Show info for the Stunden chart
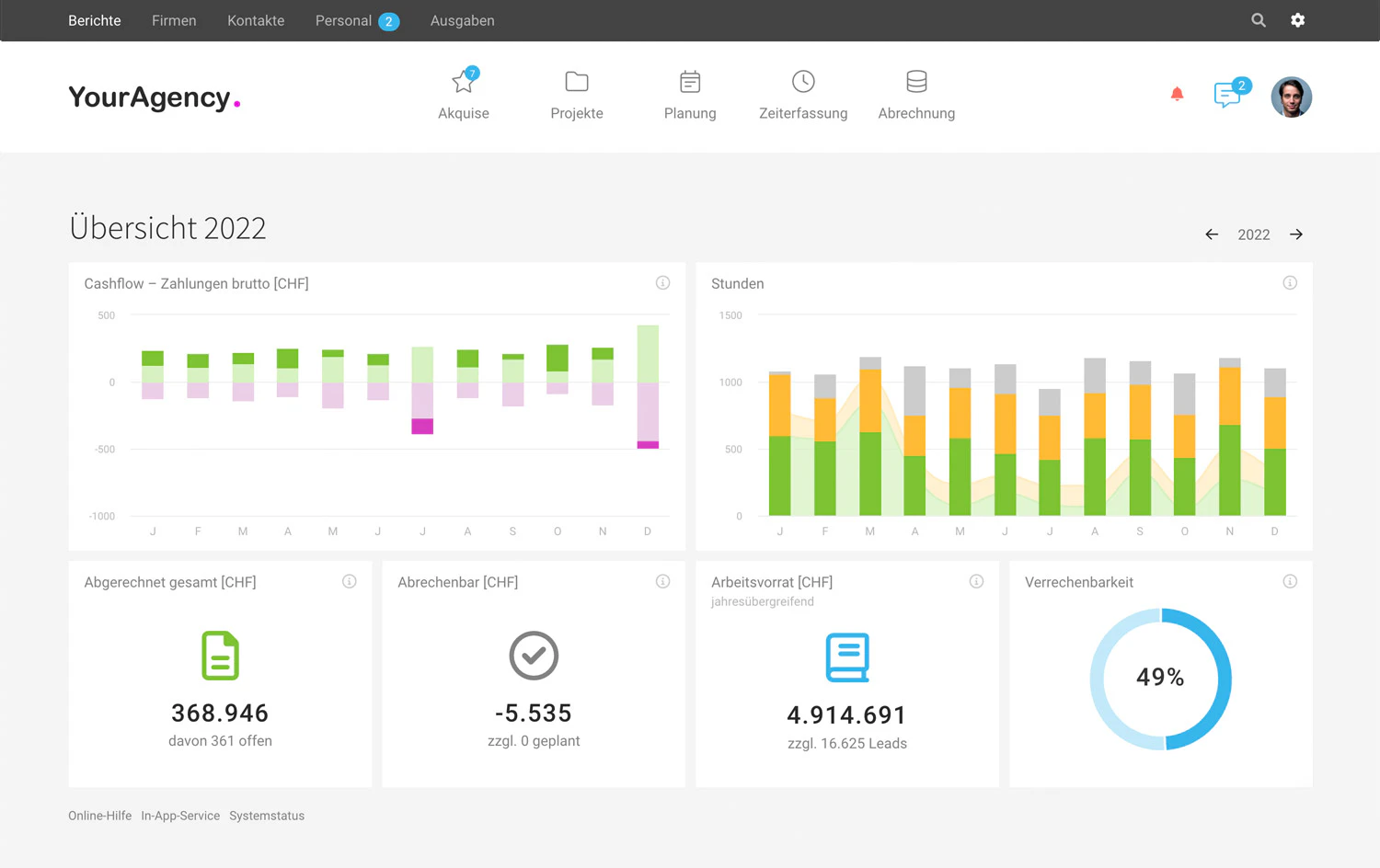 click(1290, 282)
